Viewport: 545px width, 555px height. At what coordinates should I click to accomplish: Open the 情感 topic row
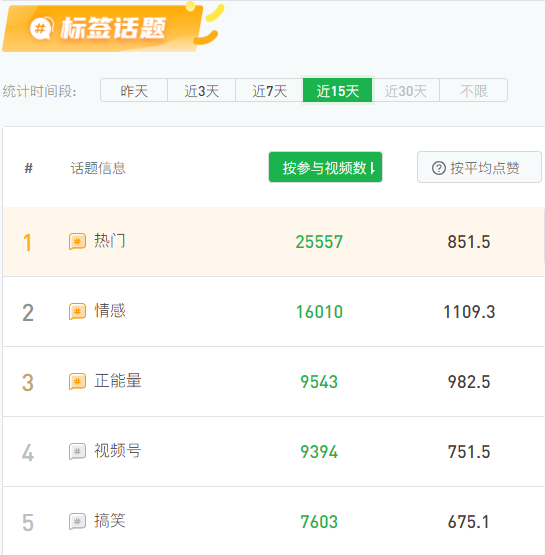273,311
